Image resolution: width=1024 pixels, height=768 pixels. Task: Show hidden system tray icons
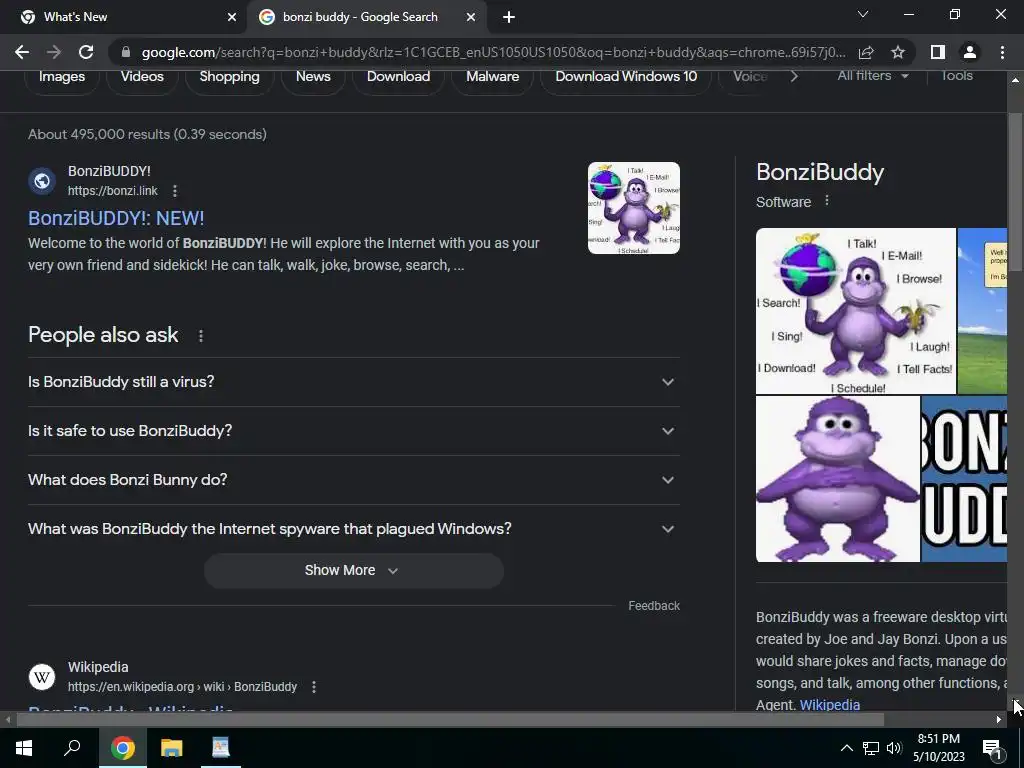[846, 748]
